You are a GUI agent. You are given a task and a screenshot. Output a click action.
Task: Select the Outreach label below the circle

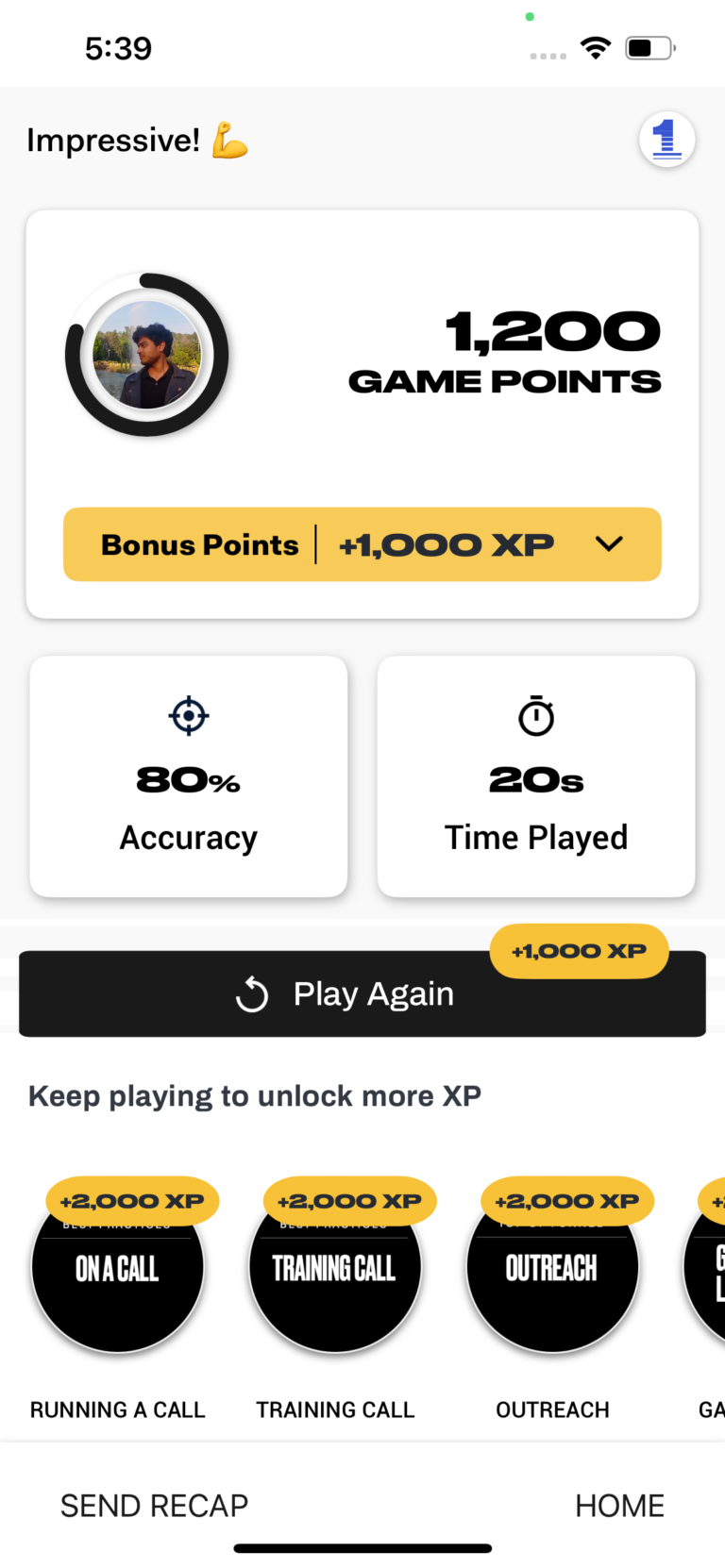pos(552,1410)
